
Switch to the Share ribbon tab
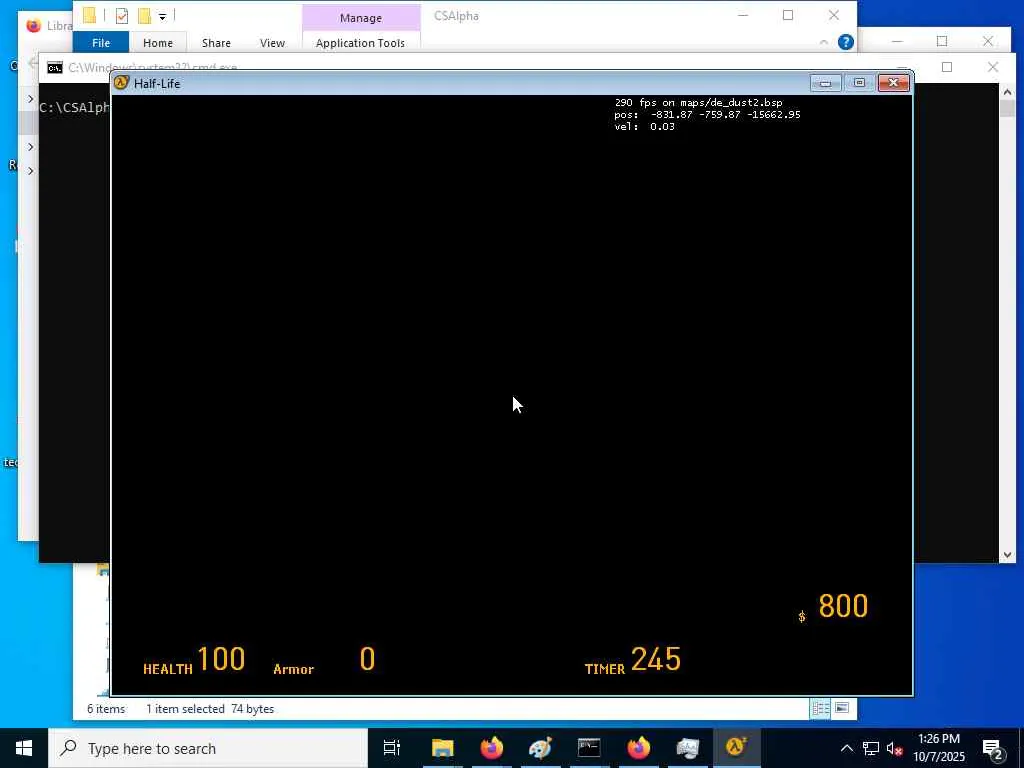[216, 42]
